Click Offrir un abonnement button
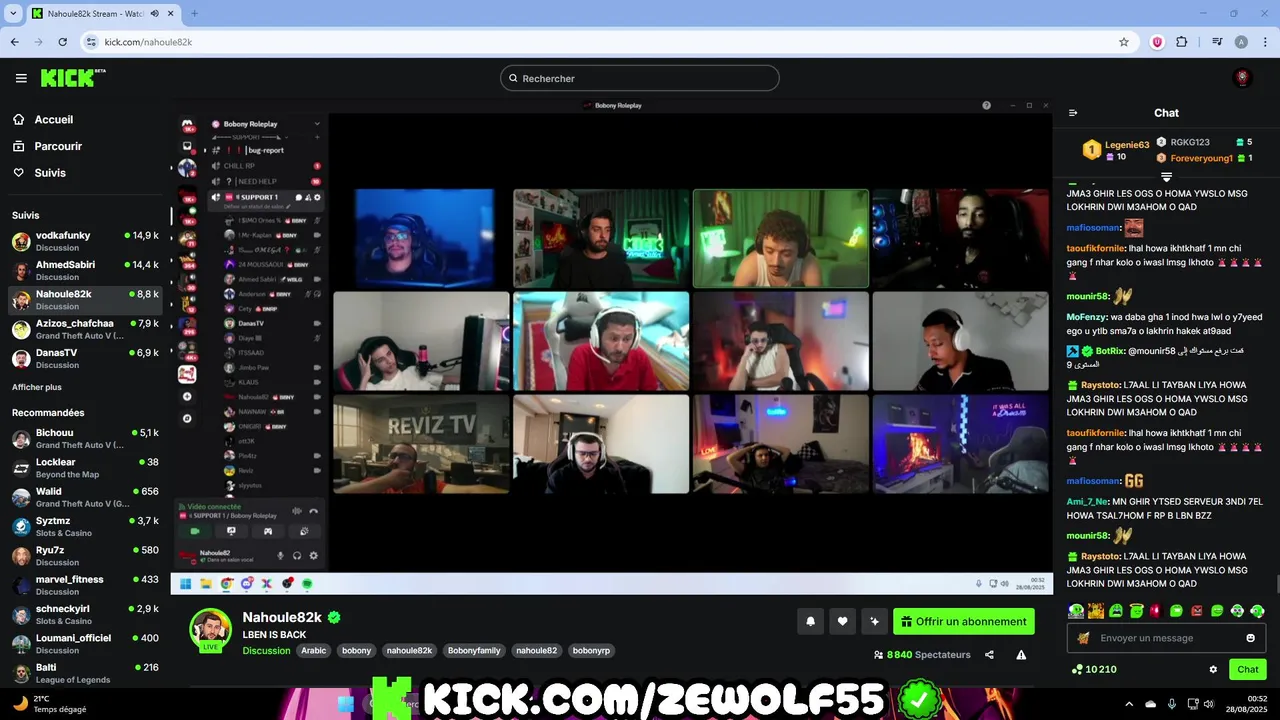Viewport: 1280px width, 720px height. 964,621
